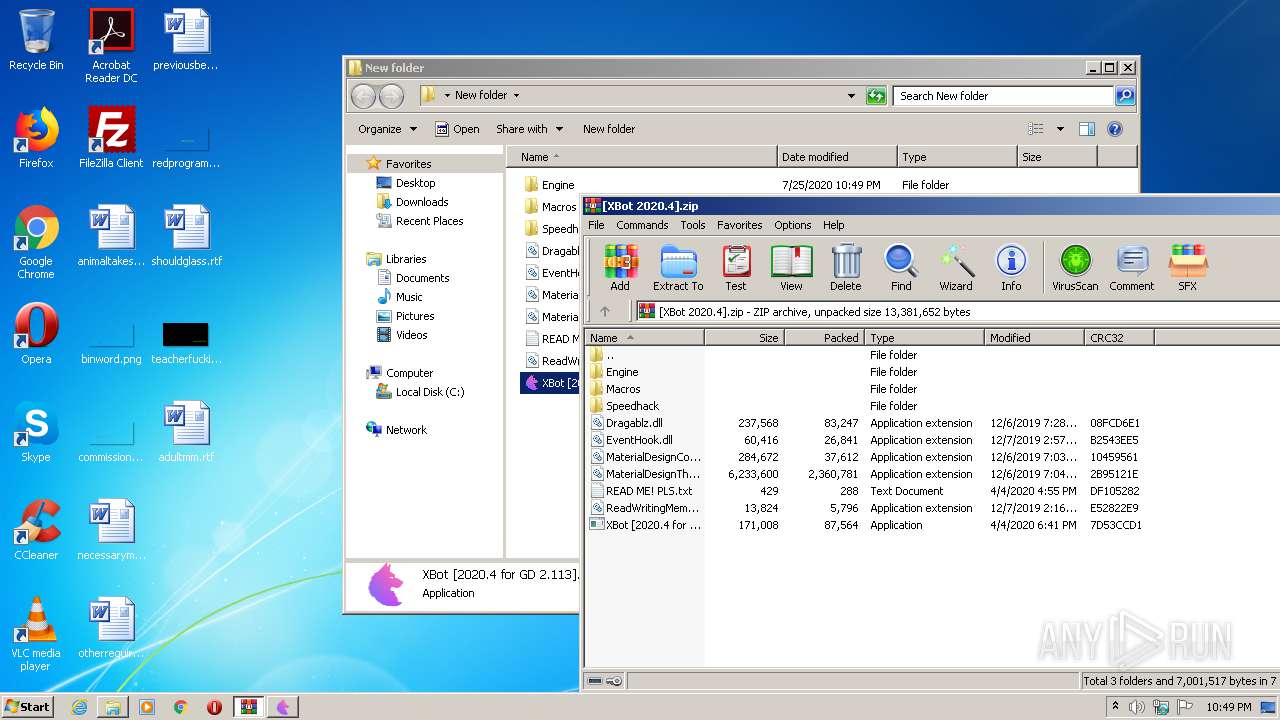Viewport: 1280px width, 720px height.
Task: Select Pictures library in navigation pane
Action: tap(415, 316)
